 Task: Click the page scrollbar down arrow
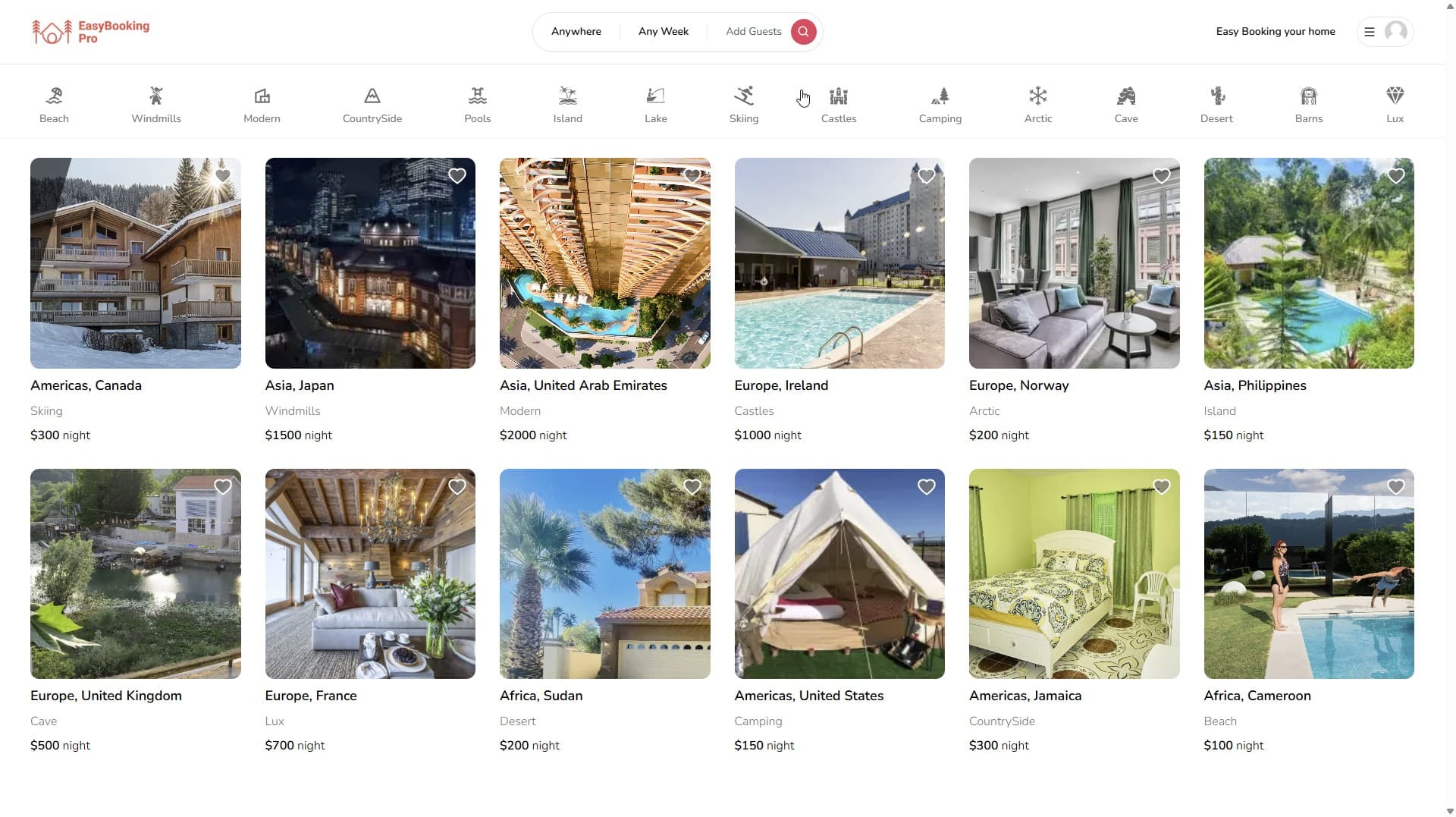coord(1450,811)
